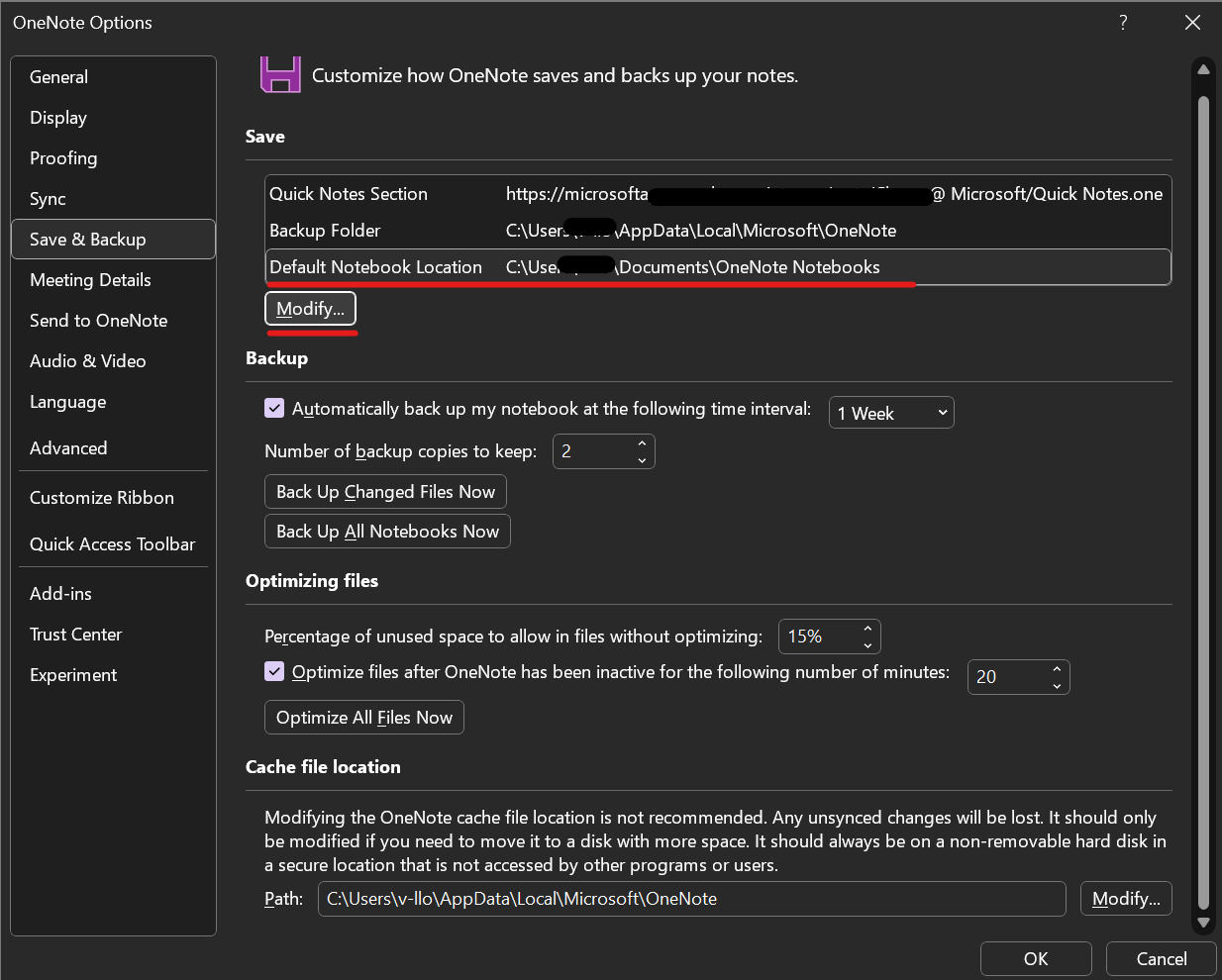Select the Sync category in the sidebar

47,198
